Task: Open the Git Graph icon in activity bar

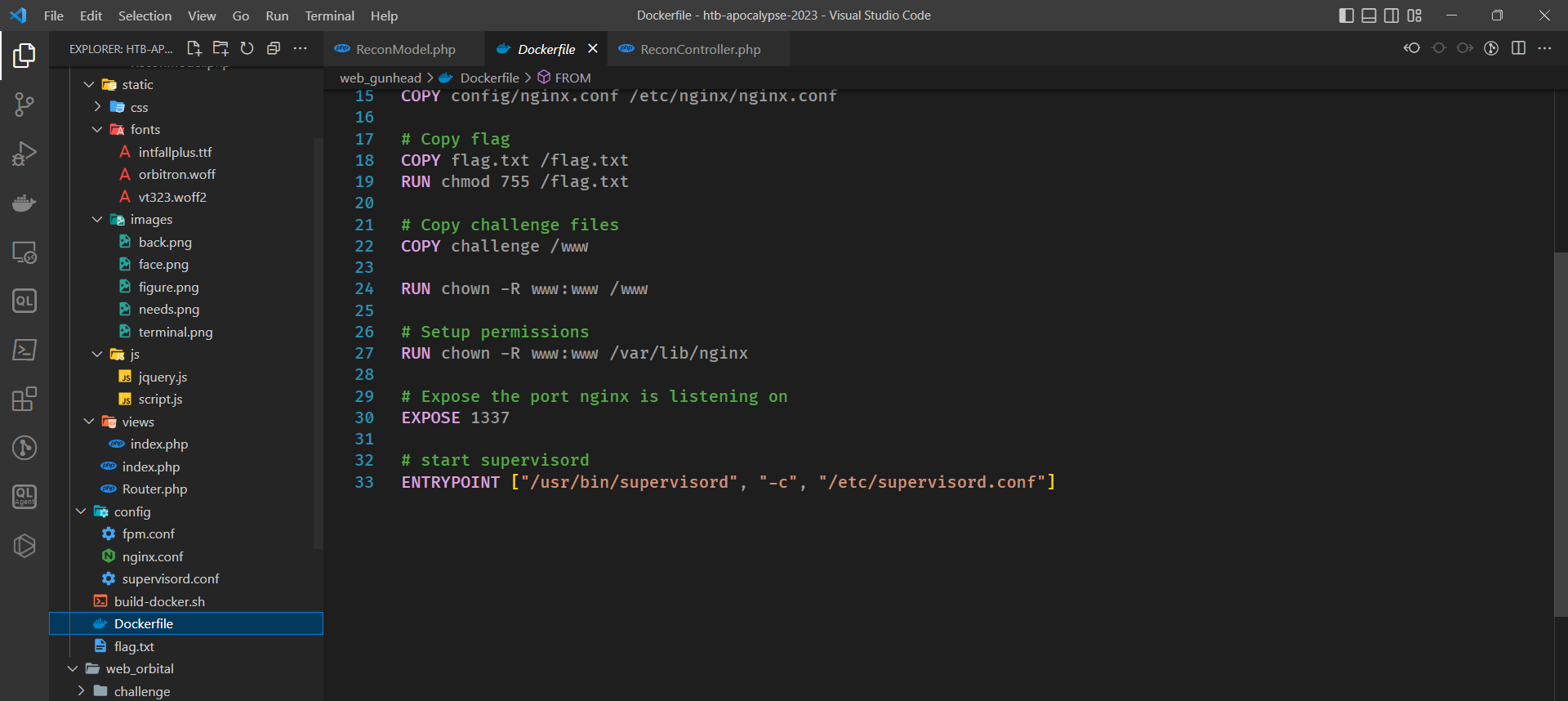Action: (x=24, y=448)
